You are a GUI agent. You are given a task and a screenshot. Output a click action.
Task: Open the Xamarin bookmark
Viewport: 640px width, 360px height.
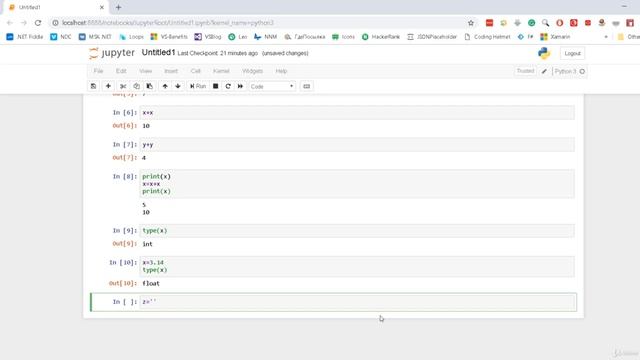(555, 37)
